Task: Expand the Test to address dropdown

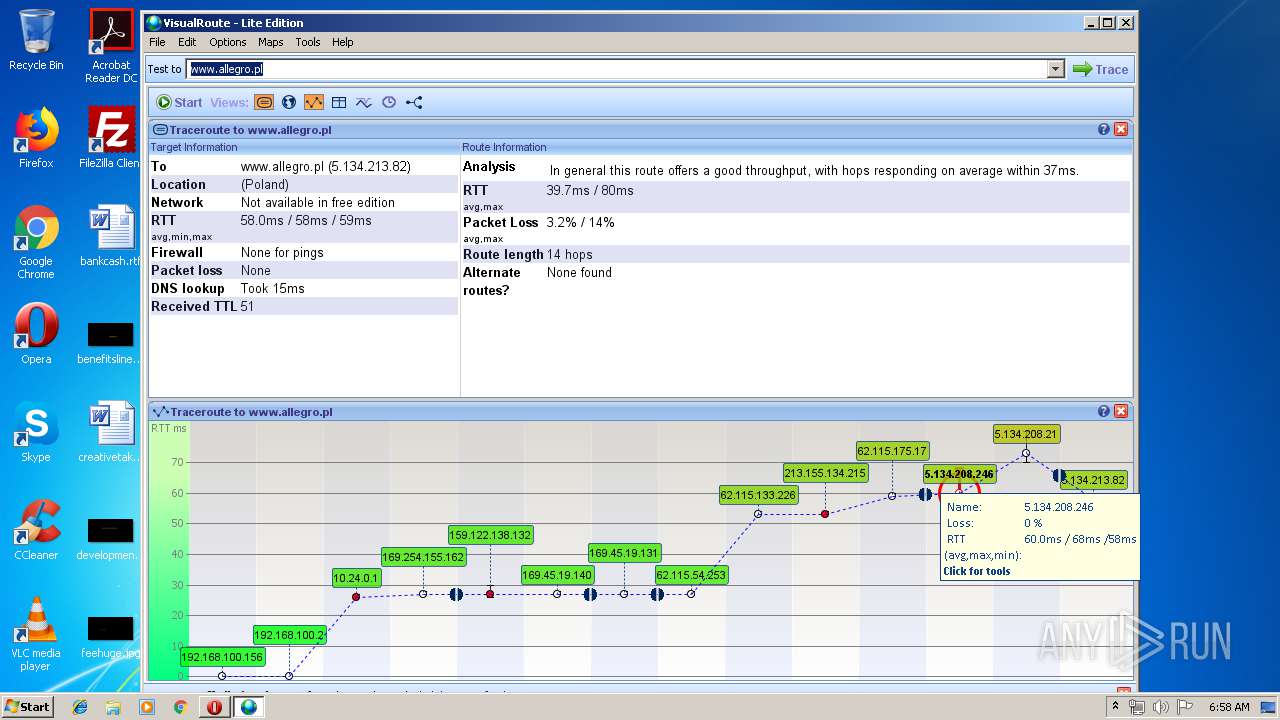Action: pyautogui.click(x=1056, y=69)
